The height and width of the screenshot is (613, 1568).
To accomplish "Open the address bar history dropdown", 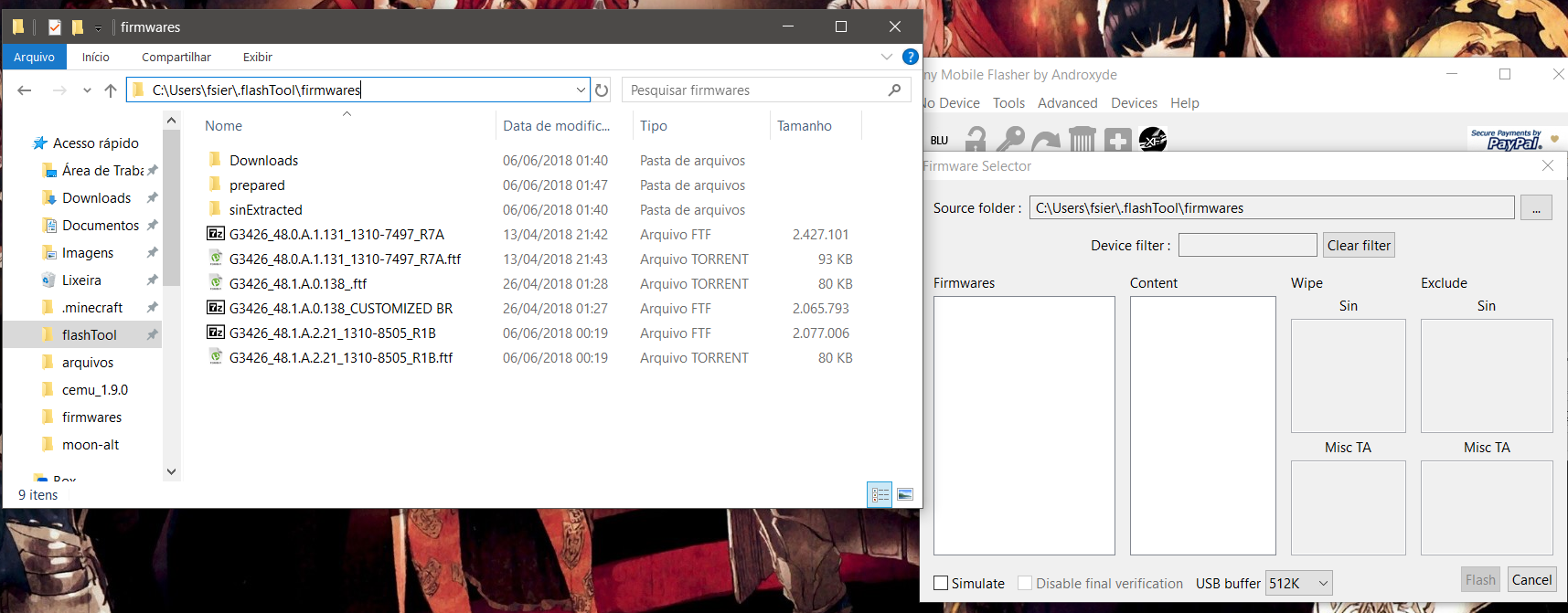I will coord(581,90).
